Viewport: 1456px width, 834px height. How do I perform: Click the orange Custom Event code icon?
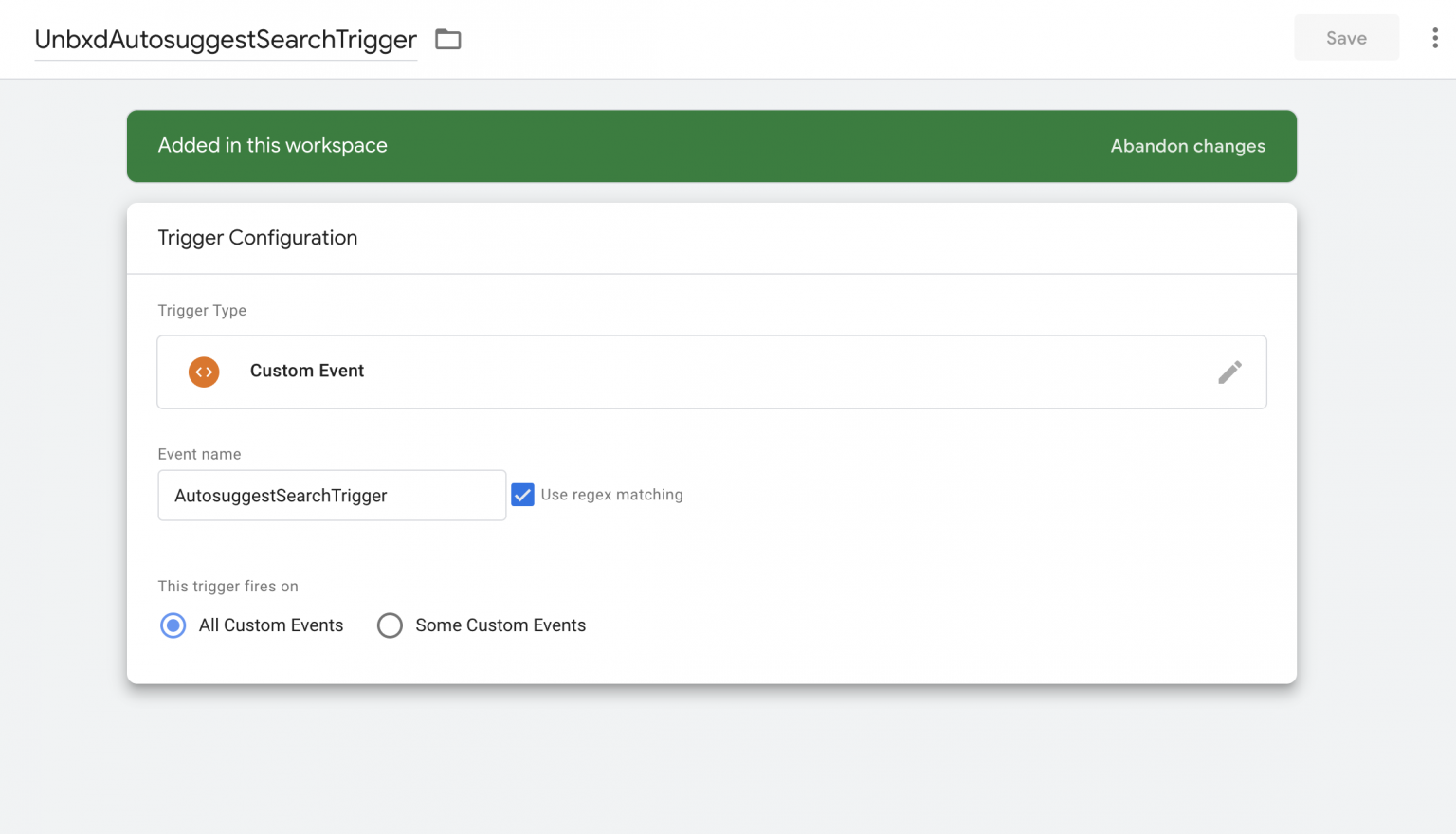pos(204,372)
